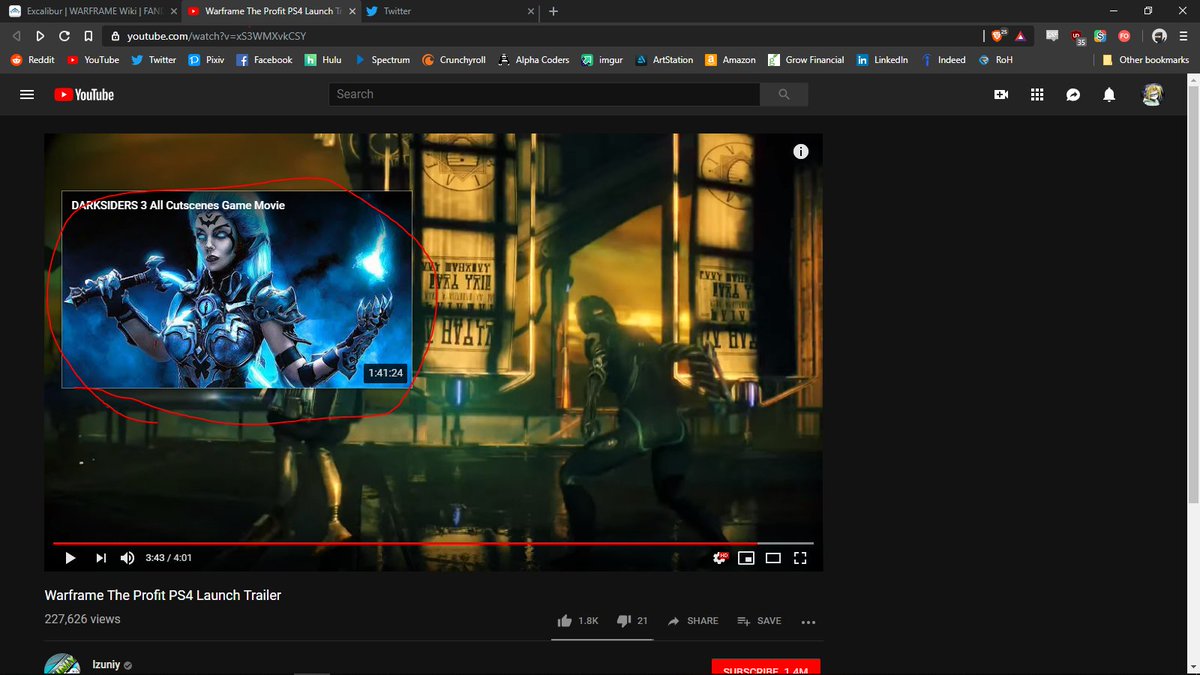Open Spectrum bookmark
The height and width of the screenshot is (675, 1200).
[382, 60]
